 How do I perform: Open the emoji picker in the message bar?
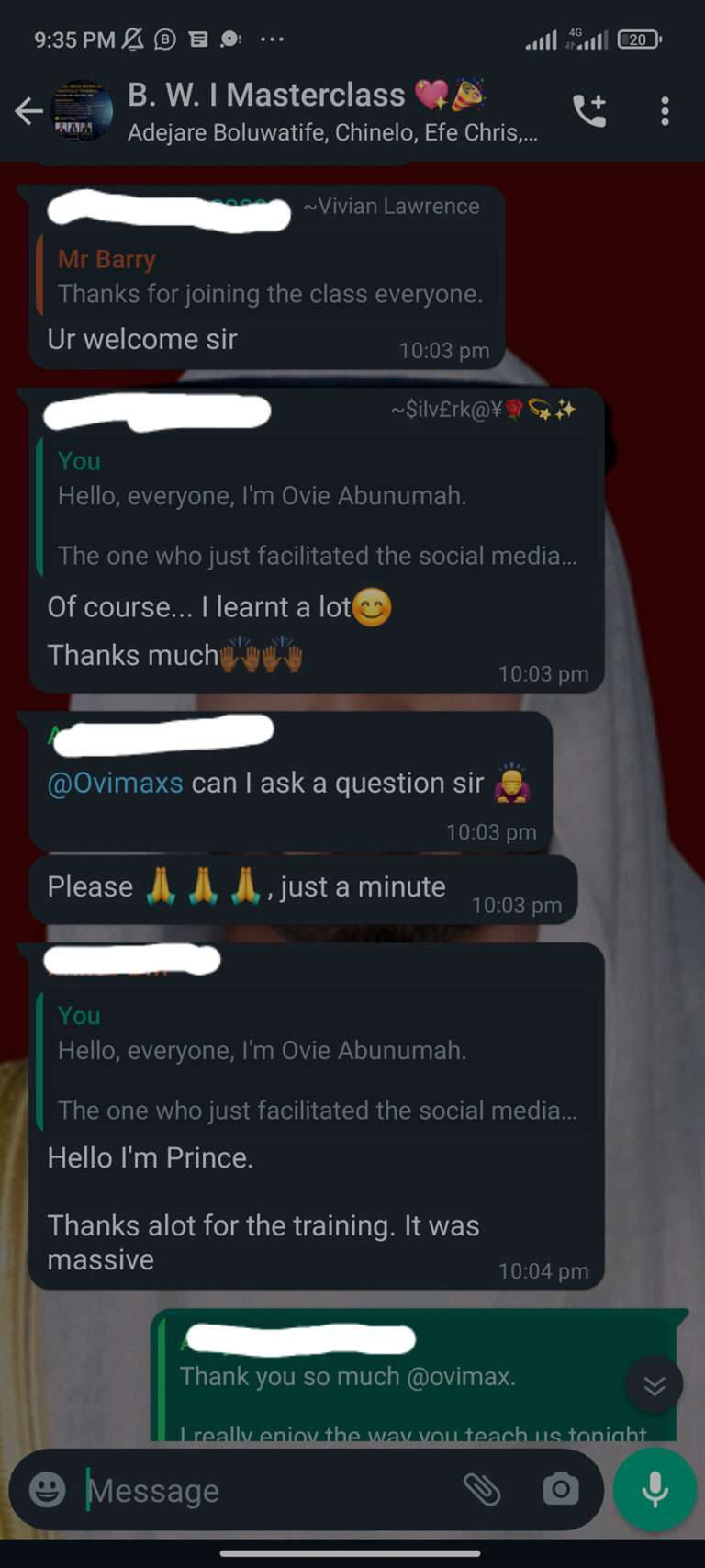pyautogui.click(x=48, y=1489)
